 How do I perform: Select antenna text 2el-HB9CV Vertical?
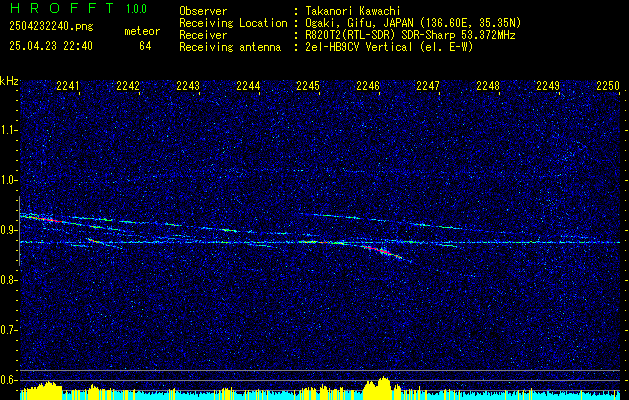click(359, 47)
